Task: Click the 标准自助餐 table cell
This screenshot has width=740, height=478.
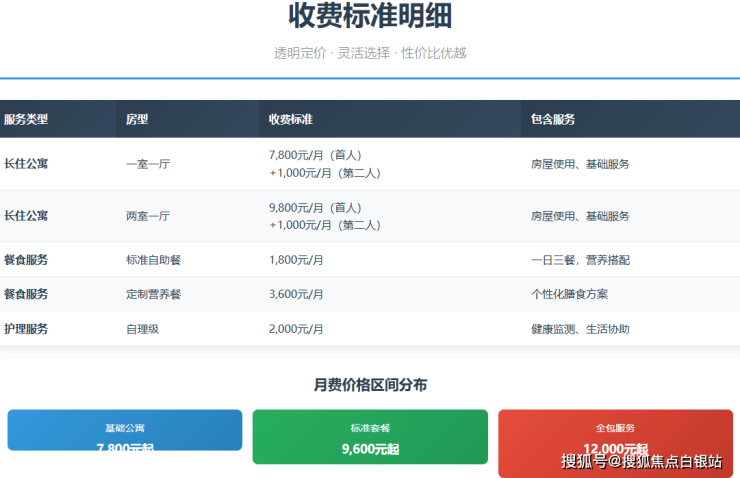Action: tap(153, 260)
